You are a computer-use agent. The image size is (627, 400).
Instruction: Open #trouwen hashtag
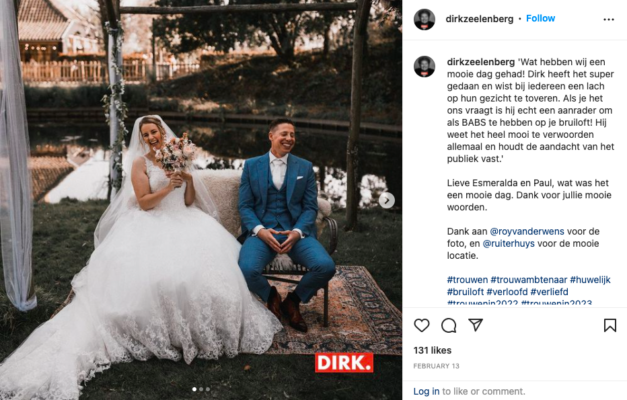[467, 280]
